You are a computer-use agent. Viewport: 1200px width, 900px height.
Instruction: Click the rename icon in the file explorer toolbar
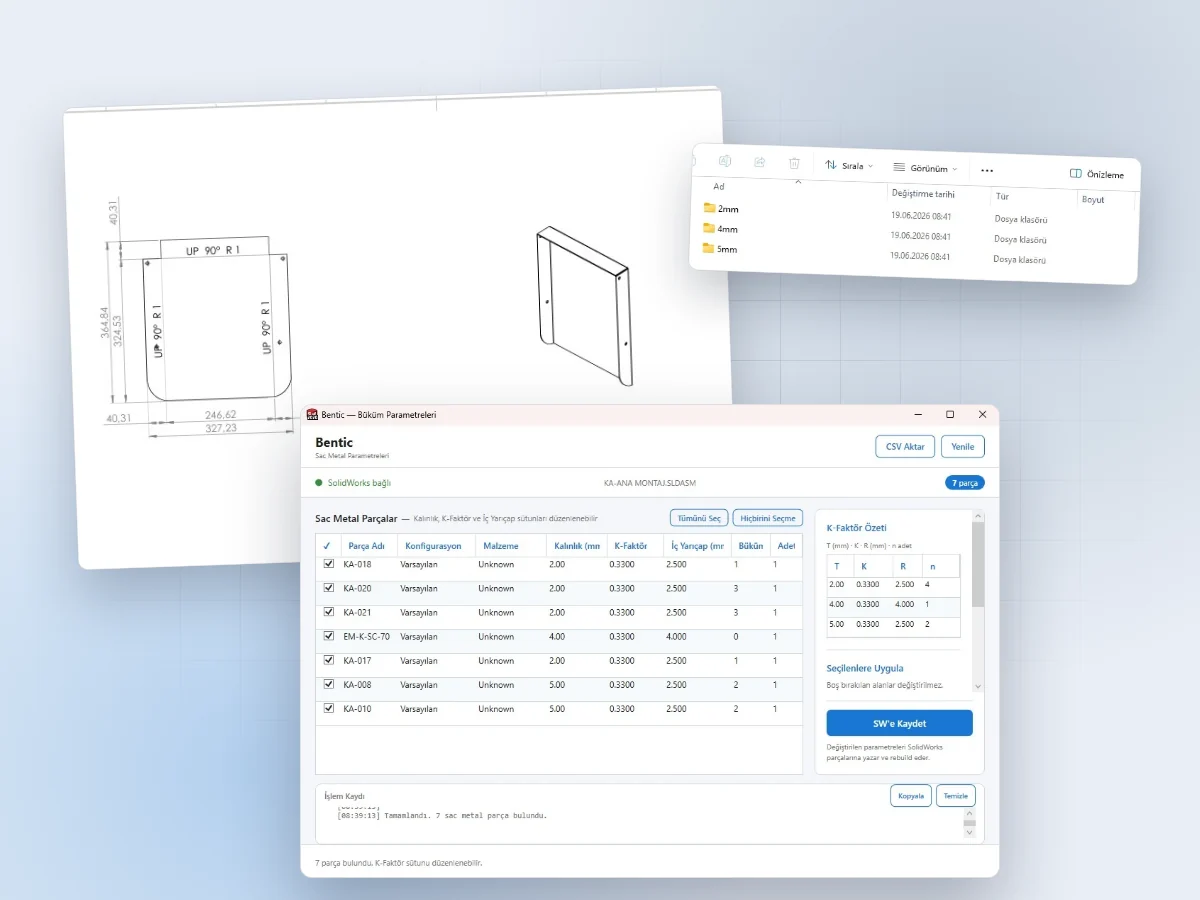coord(725,161)
